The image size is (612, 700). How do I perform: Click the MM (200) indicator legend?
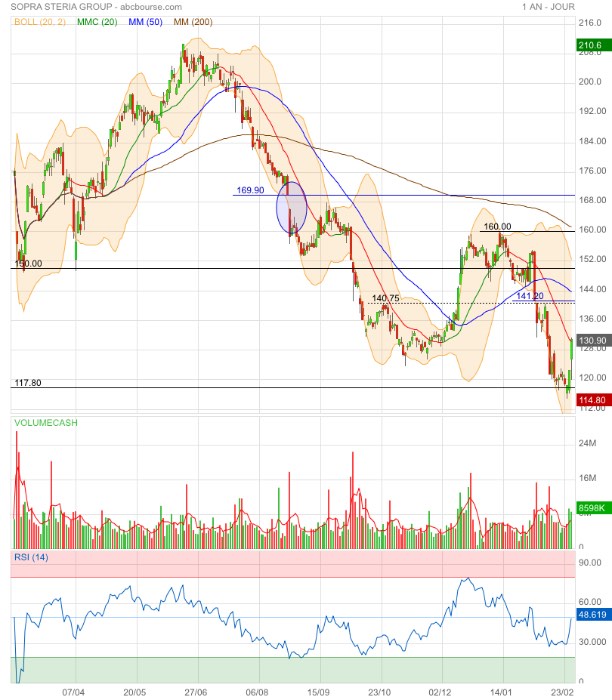click(193, 21)
